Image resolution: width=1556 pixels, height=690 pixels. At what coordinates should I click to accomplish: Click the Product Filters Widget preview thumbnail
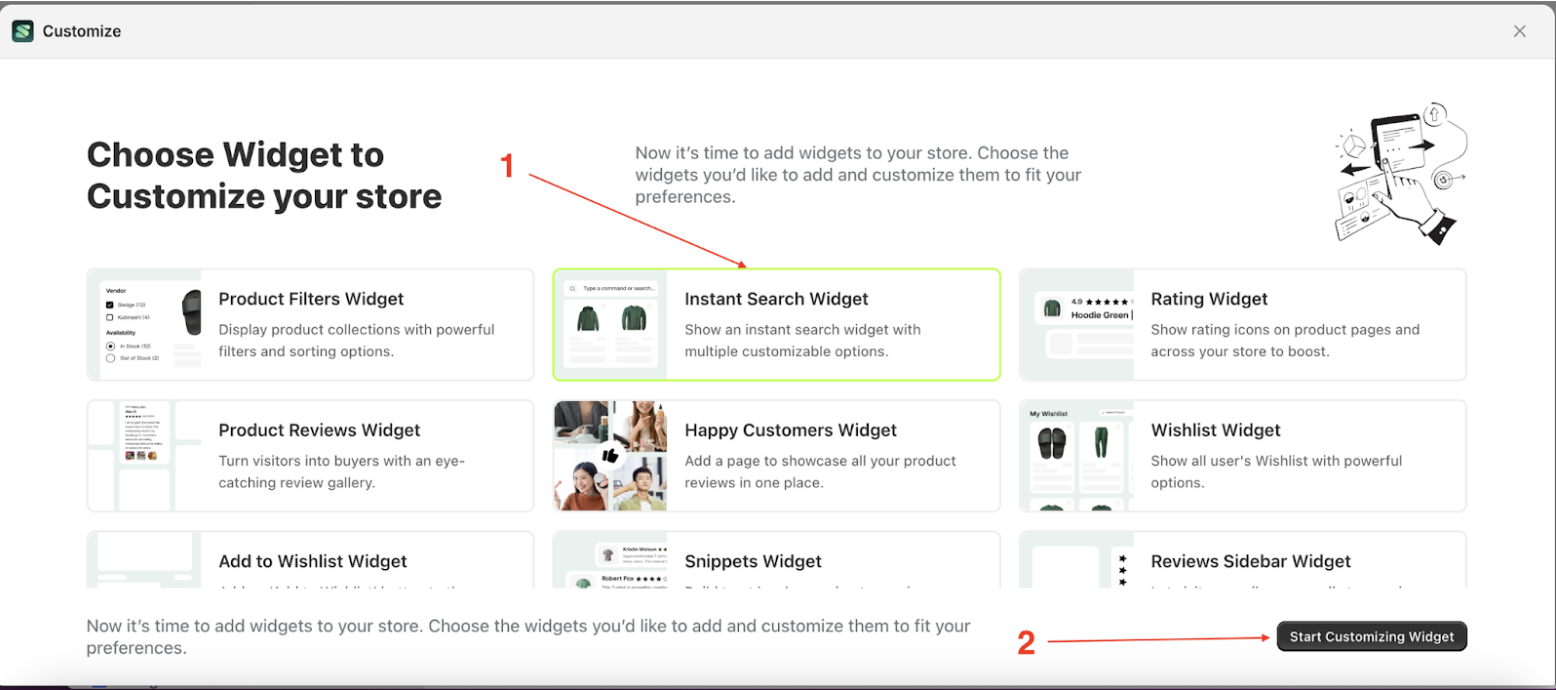click(145, 325)
